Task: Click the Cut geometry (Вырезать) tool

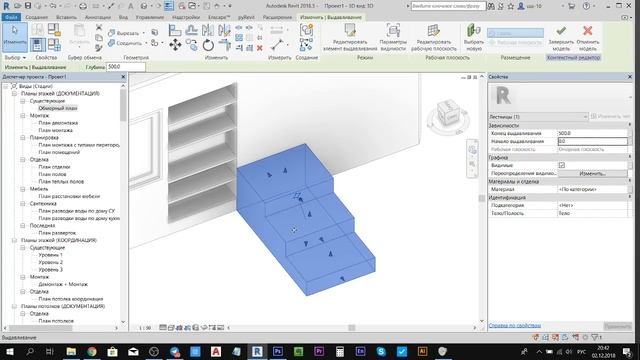Action: coord(124,33)
